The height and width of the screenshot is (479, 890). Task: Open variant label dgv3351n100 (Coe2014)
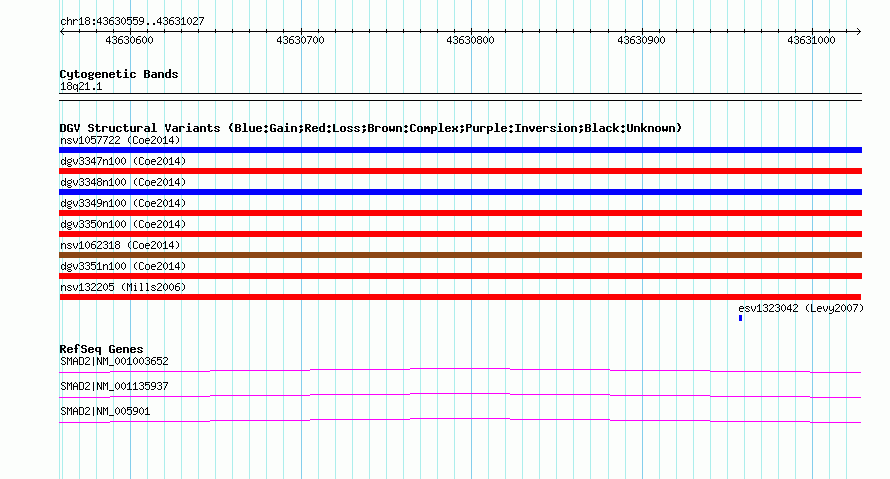[123, 266]
